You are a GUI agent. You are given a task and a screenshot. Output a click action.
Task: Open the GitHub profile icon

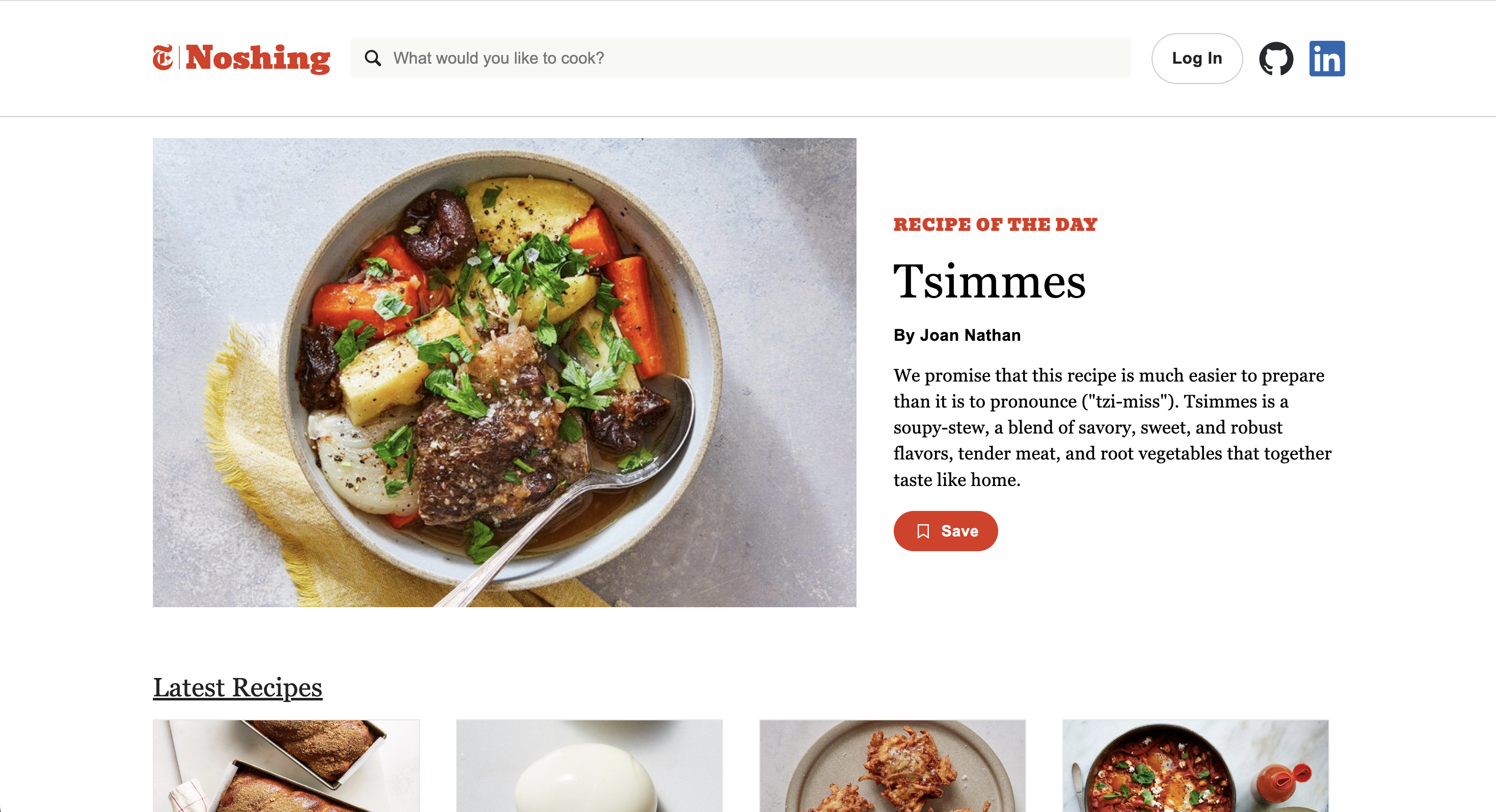tap(1276, 59)
